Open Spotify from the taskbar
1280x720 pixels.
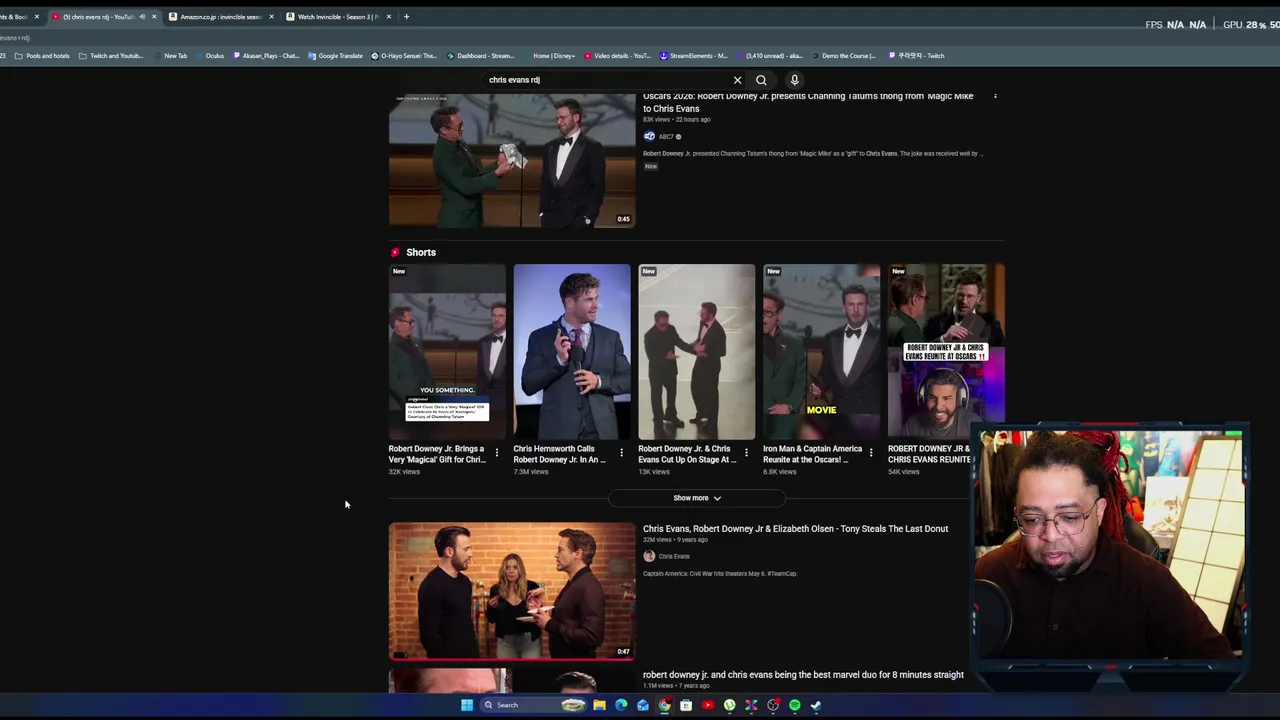click(795, 705)
